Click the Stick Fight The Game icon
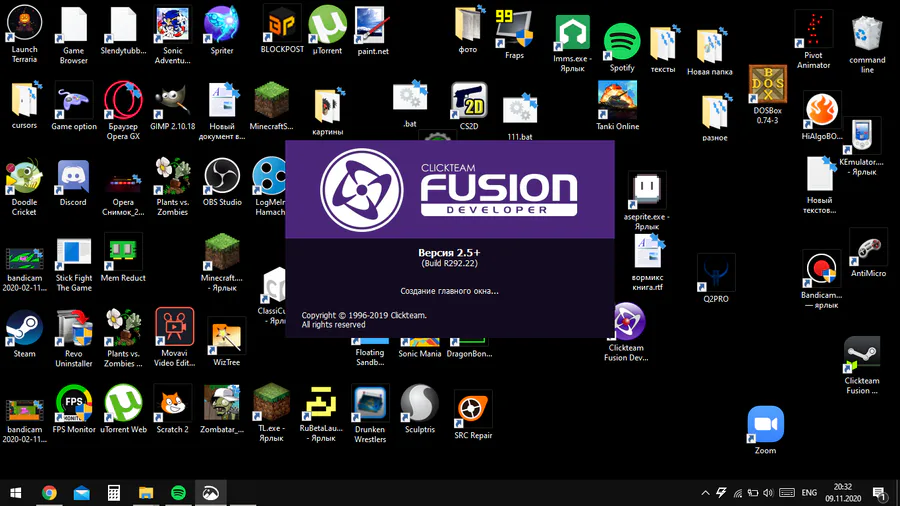 73,252
